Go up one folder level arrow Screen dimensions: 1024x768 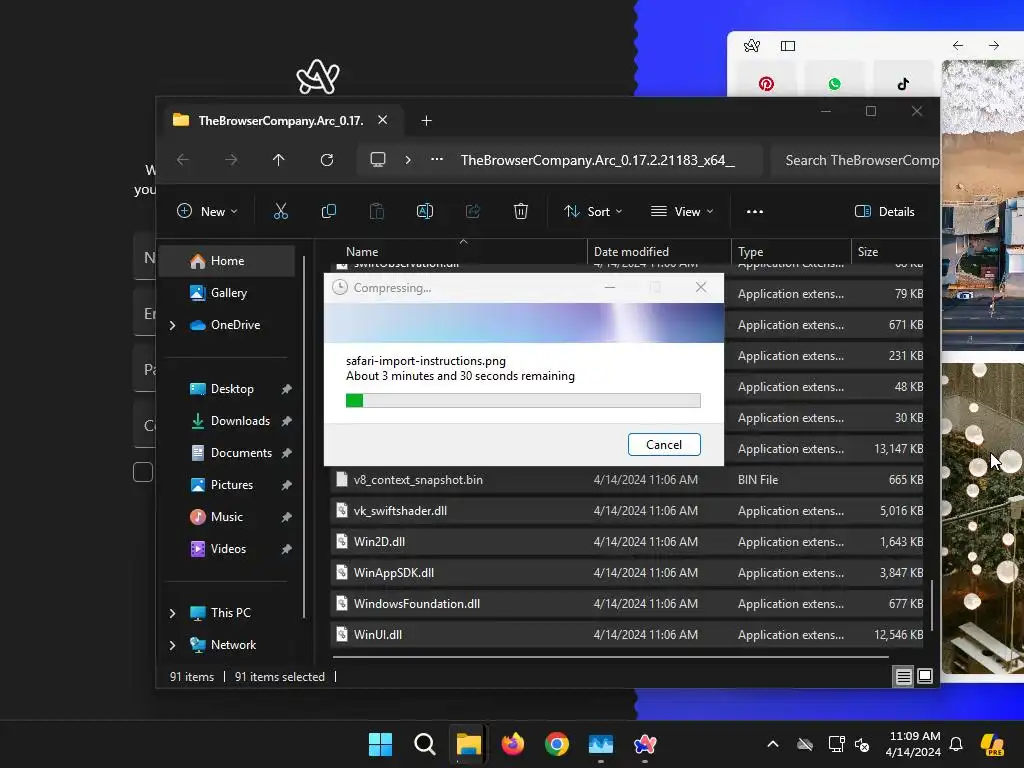tap(278, 160)
